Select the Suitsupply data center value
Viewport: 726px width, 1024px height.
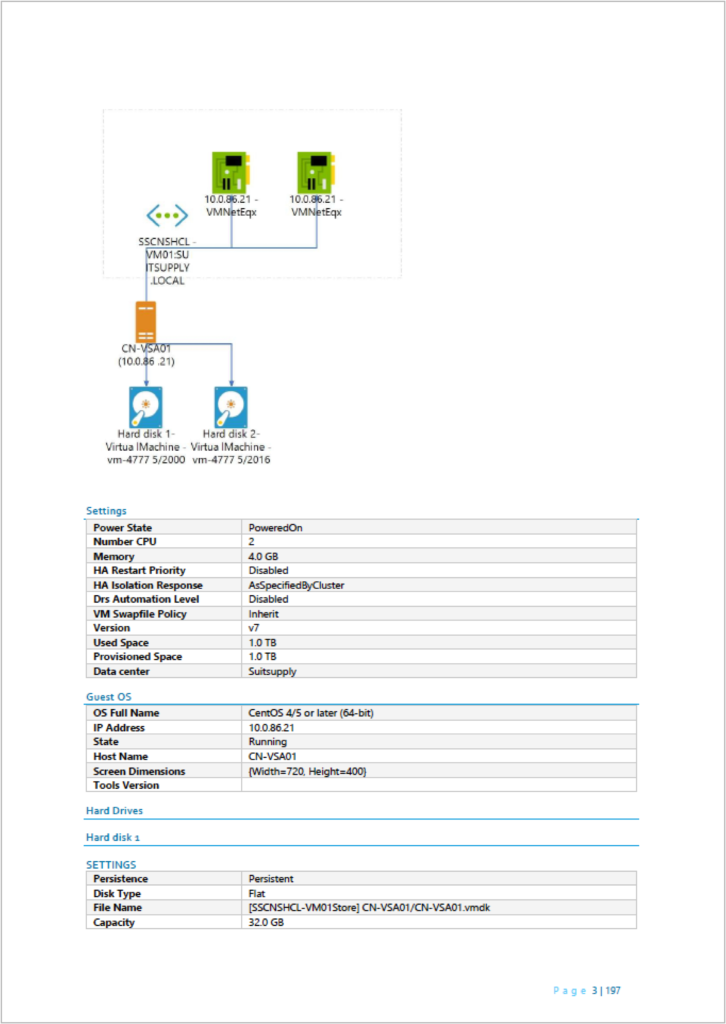pyautogui.click(x=273, y=671)
